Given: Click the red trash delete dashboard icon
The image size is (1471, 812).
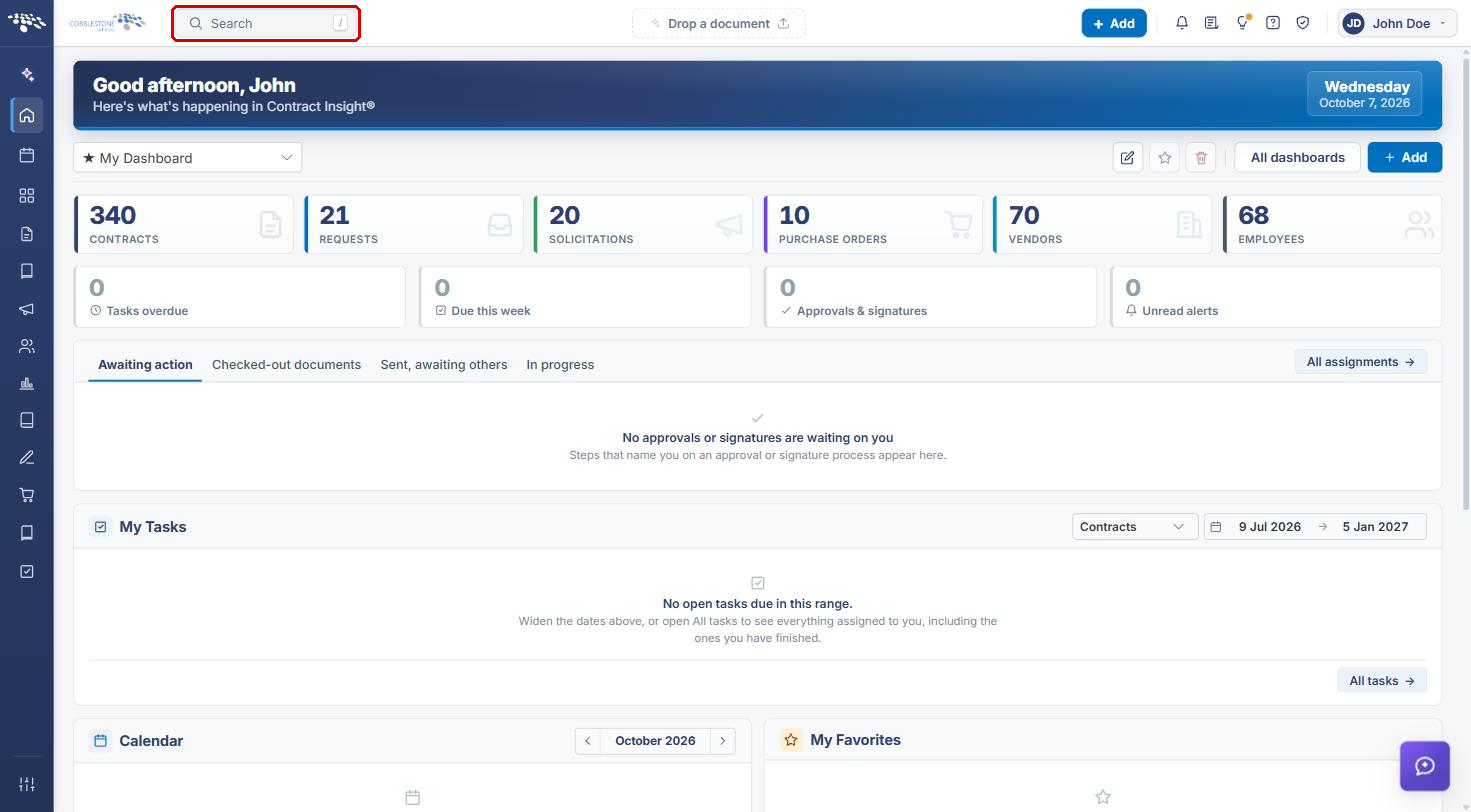Looking at the screenshot, I should [1201, 157].
